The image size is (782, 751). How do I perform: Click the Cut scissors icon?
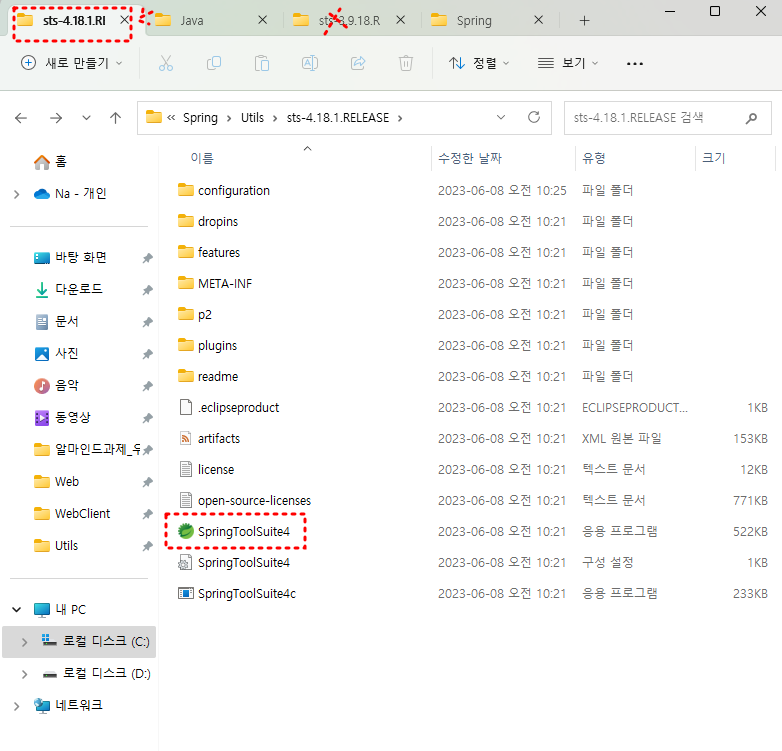tap(166, 63)
